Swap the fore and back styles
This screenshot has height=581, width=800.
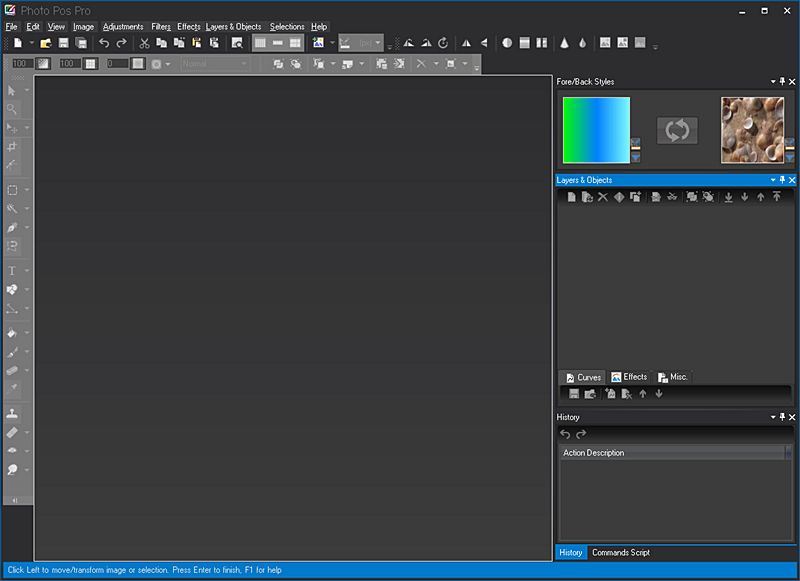(673, 129)
